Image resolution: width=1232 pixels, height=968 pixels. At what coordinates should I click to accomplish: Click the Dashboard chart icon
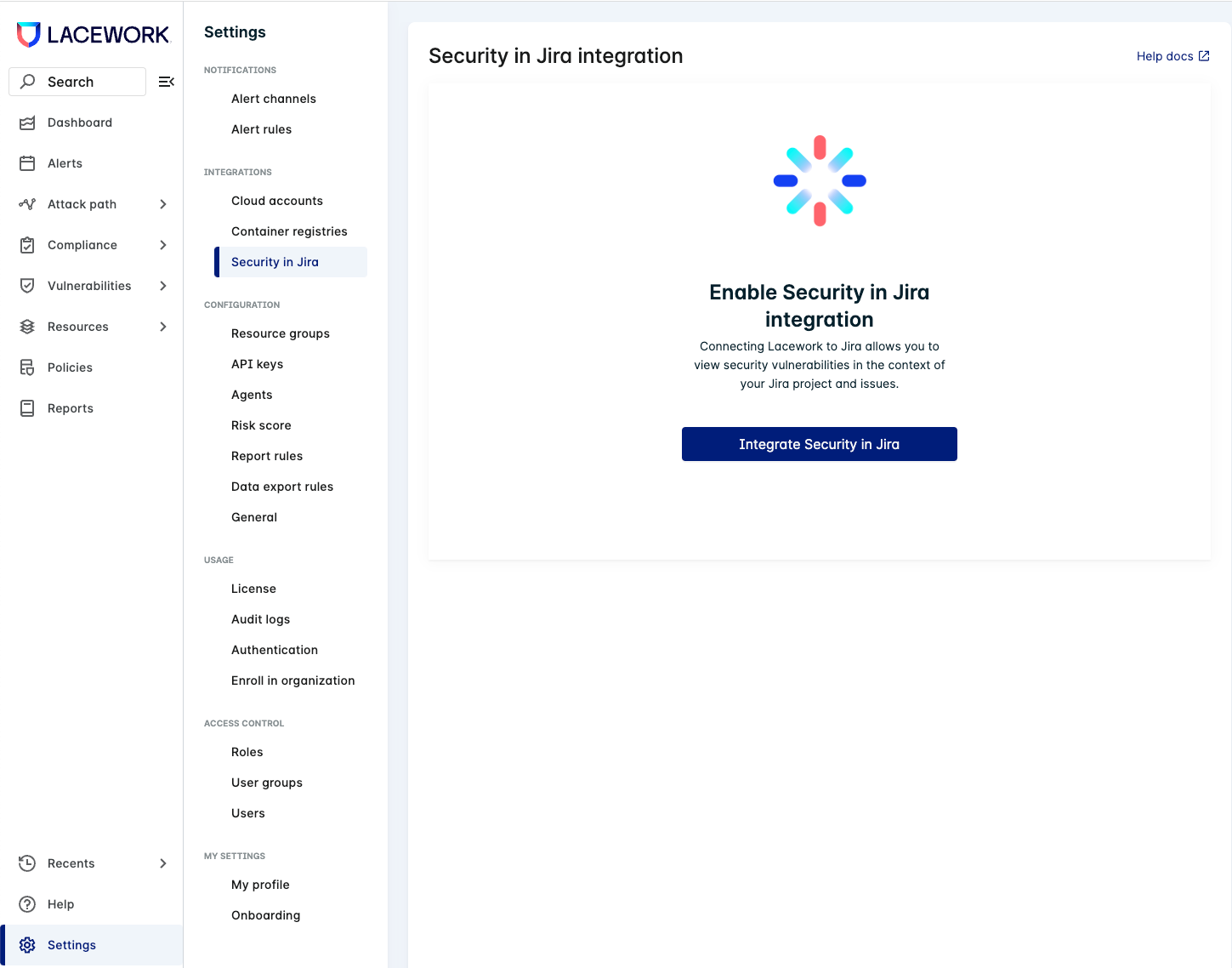coord(27,122)
